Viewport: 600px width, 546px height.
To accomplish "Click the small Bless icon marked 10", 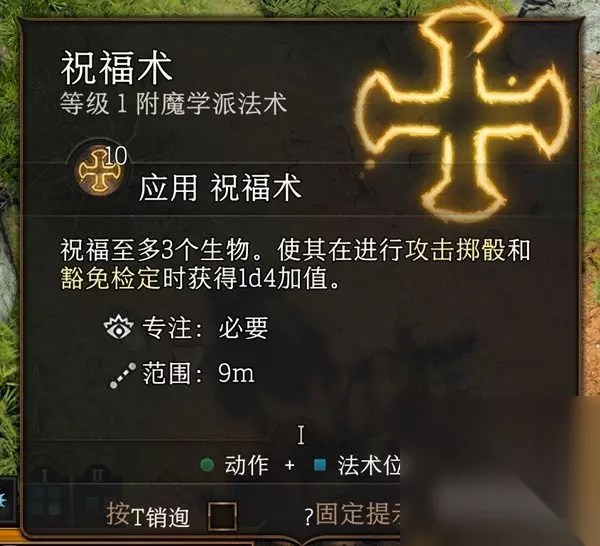I will pyautogui.click(x=100, y=170).
